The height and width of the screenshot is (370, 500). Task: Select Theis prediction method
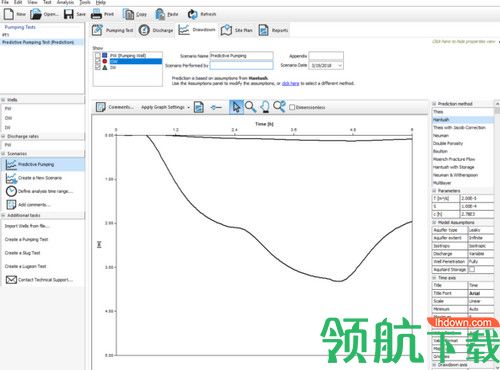tap(463, 112)
